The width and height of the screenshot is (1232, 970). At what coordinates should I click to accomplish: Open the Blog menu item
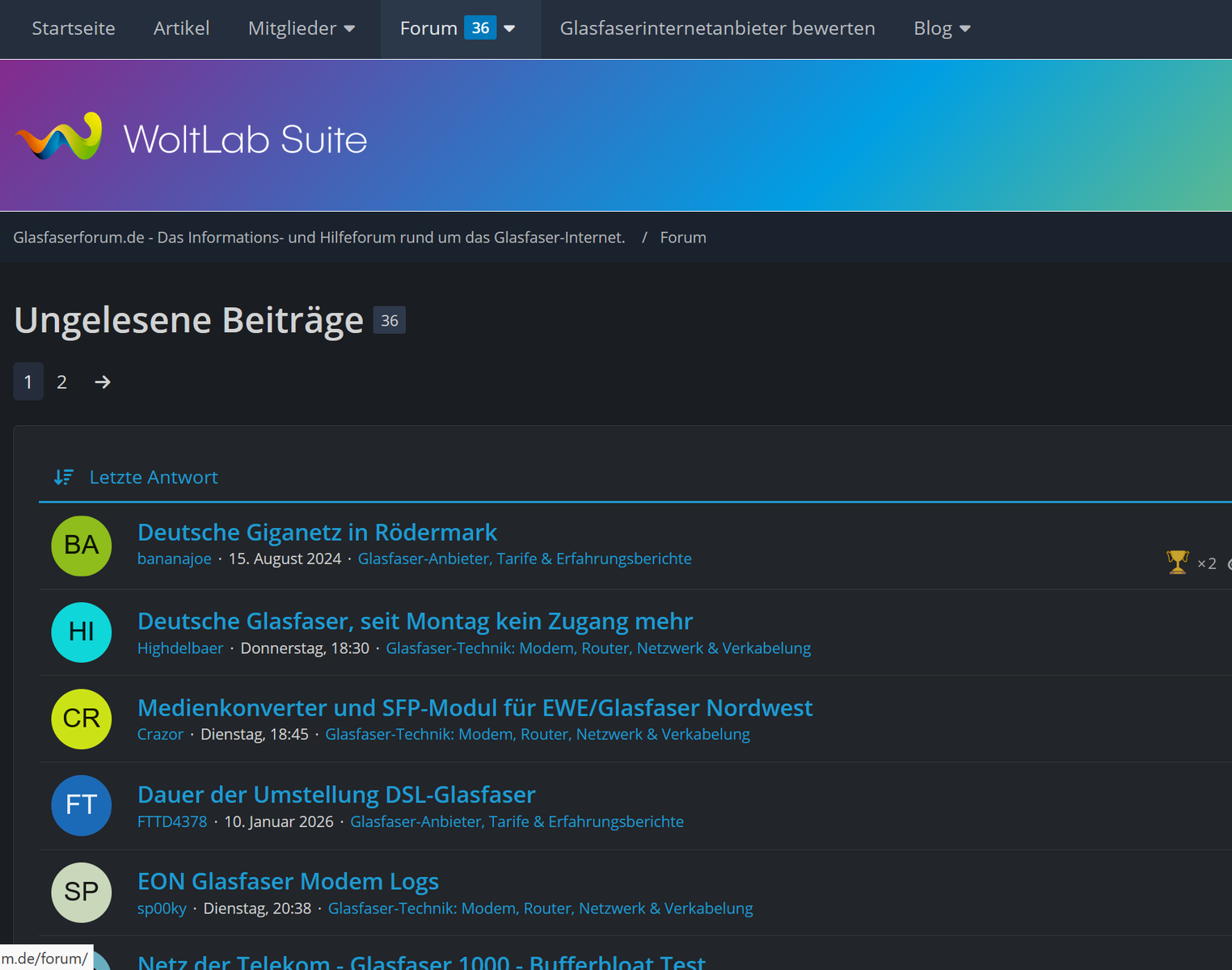933,28
